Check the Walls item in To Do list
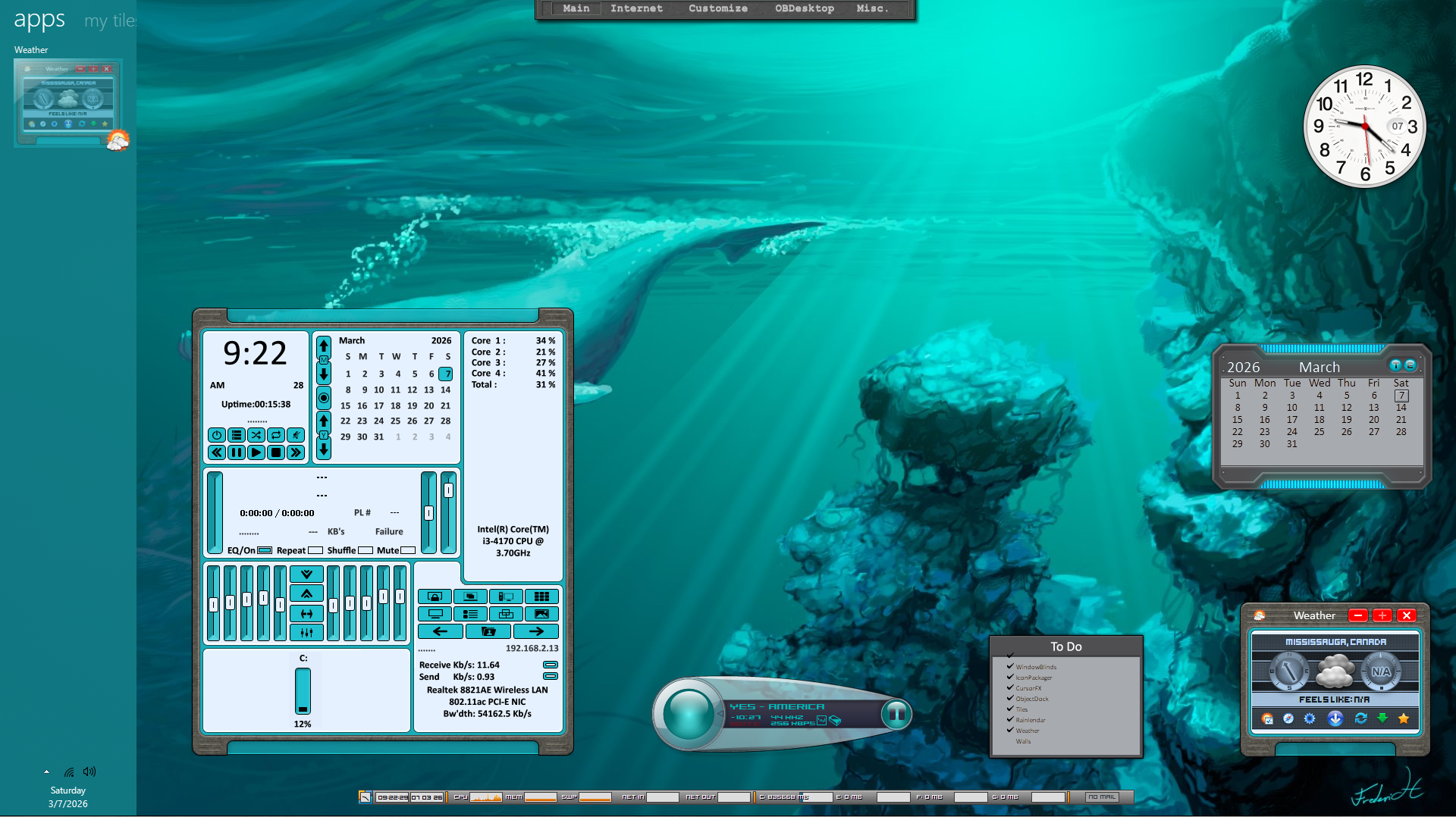The width and height of the screenshot is (1456, 817). click(1010, 741)
